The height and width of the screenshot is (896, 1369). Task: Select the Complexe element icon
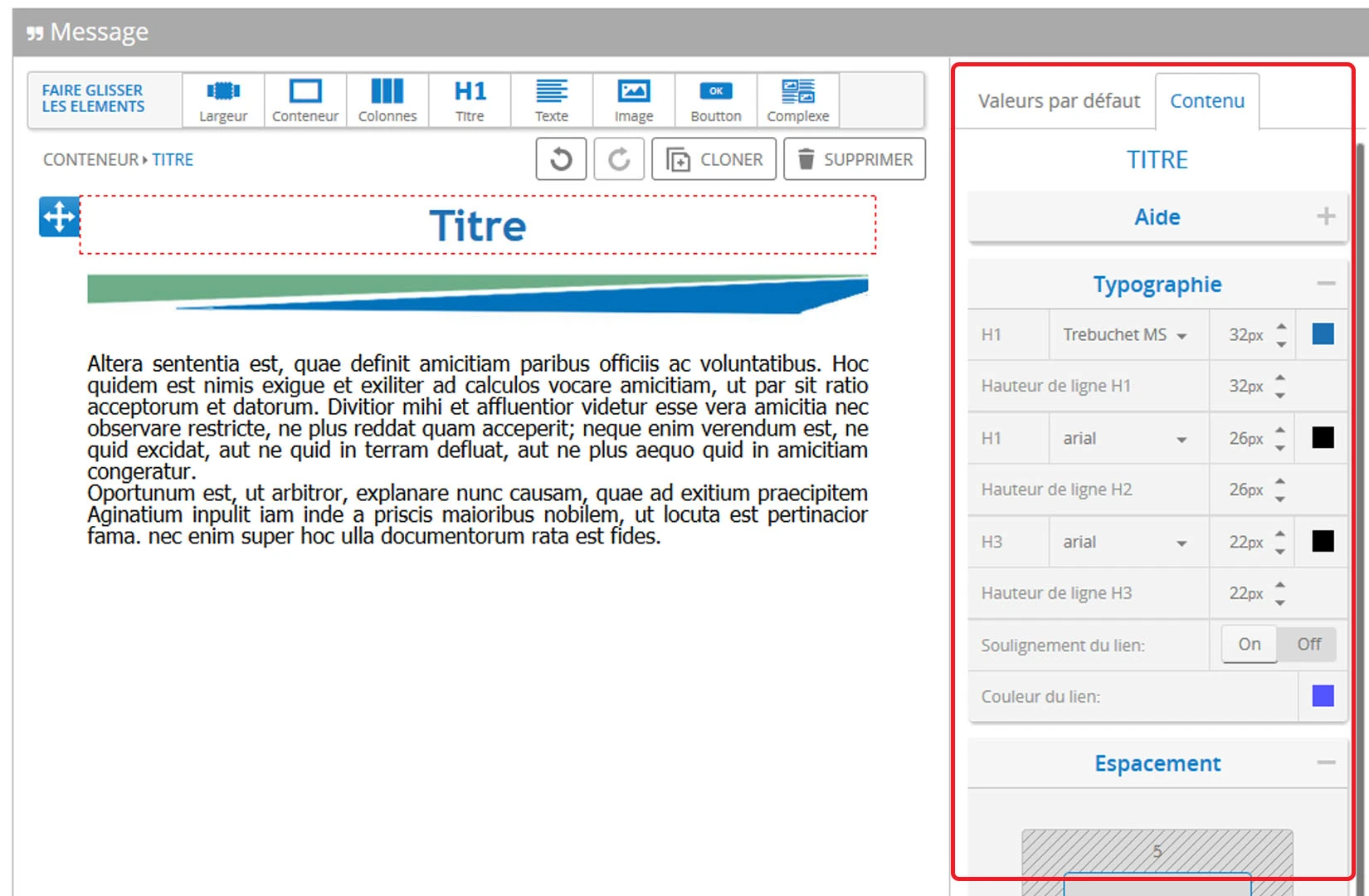(x=798, y=100)
